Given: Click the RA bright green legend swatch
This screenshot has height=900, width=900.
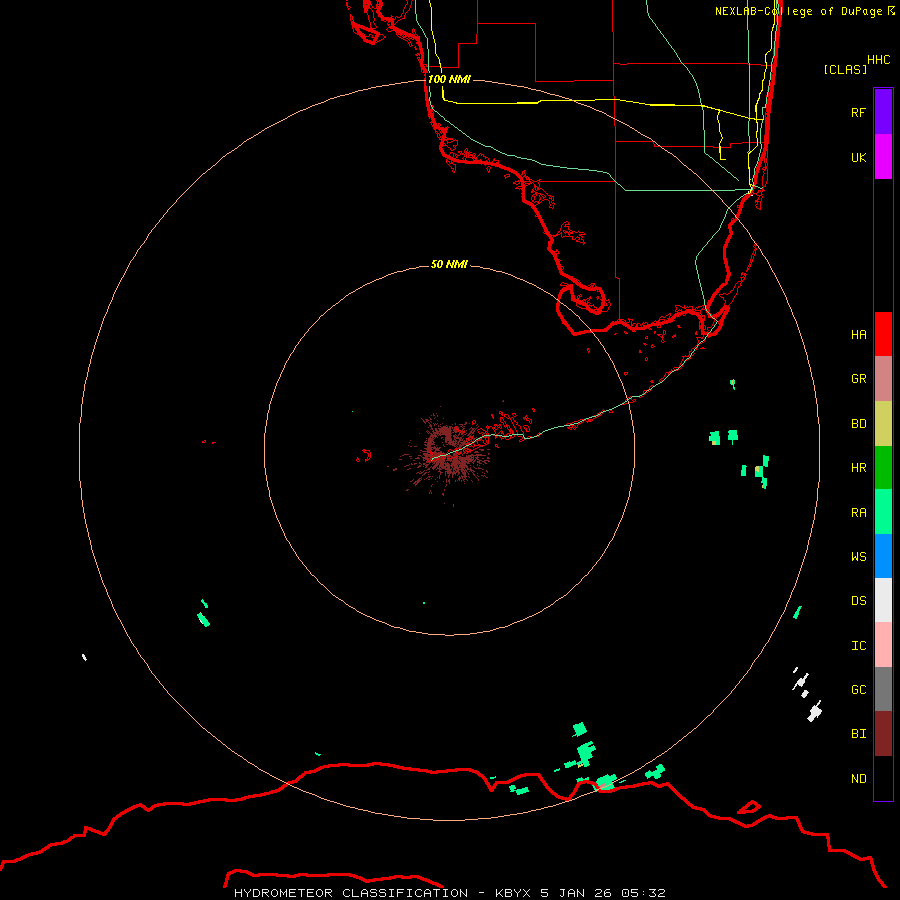Looking at the screenshot, I should coord(883,512).
